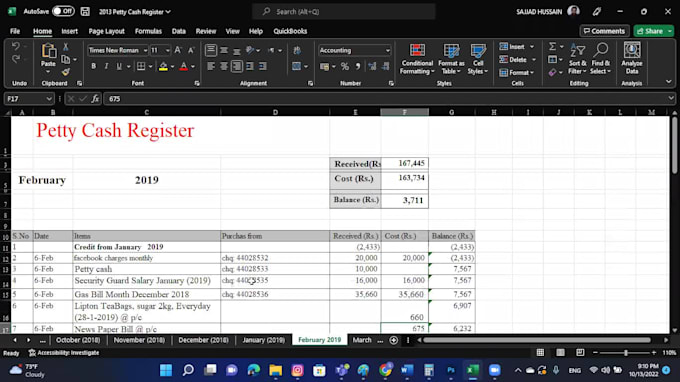The image size is (680, 382).
Task: Apply the red font color
Action: [183, 66]
